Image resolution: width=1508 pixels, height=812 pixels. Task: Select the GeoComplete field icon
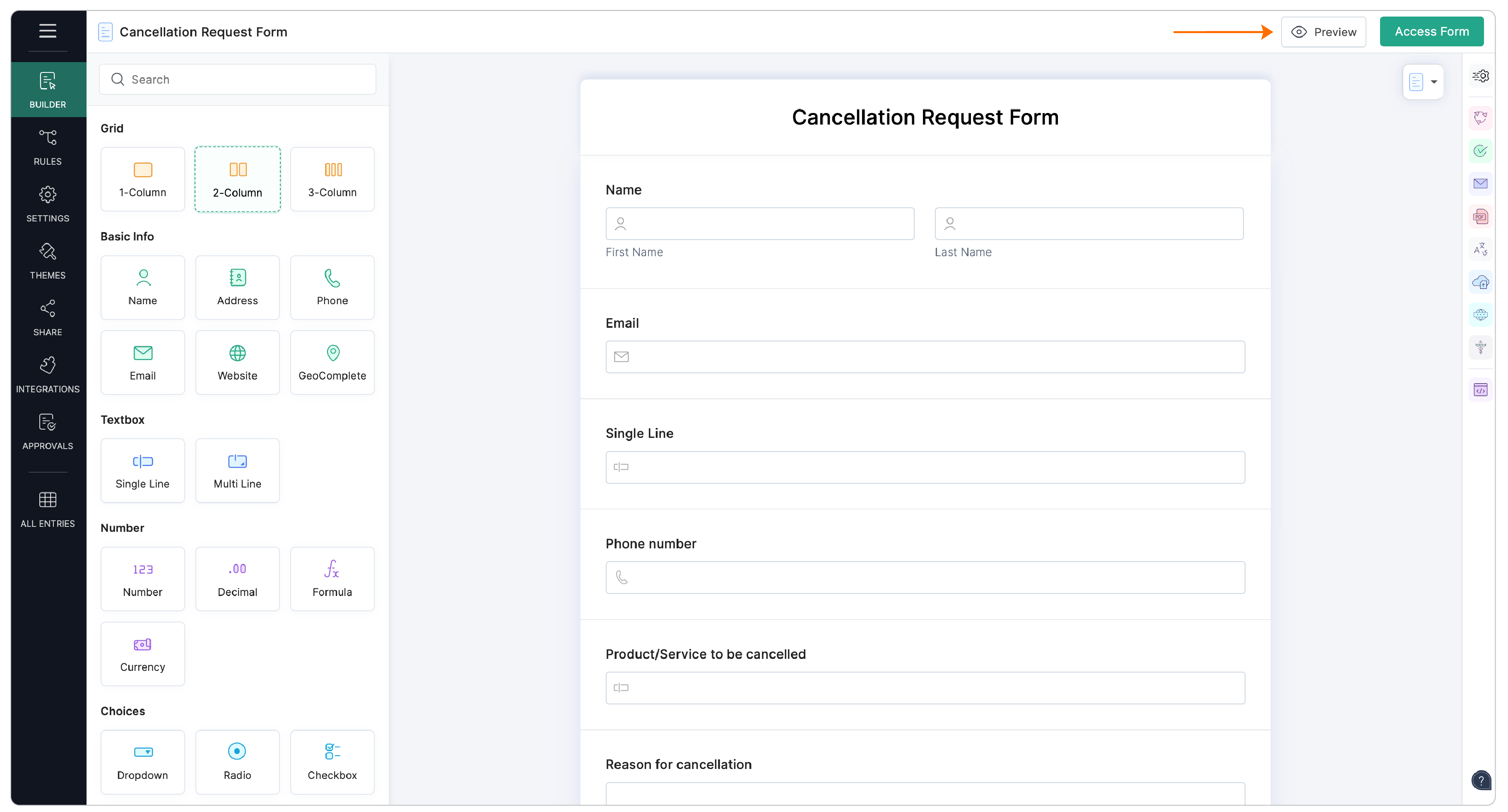pos(332,362)
